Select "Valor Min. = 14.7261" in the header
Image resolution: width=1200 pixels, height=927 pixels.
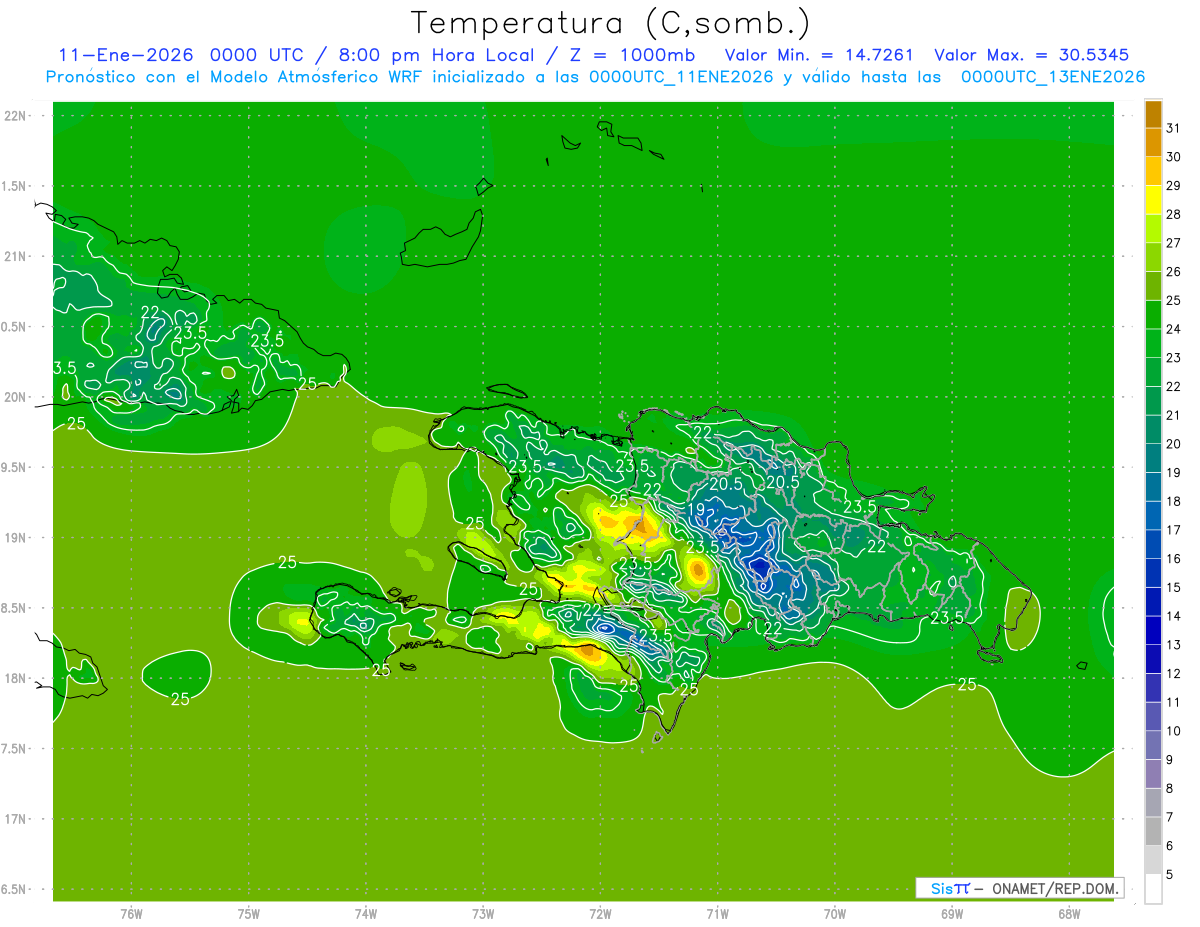(819, 55)
